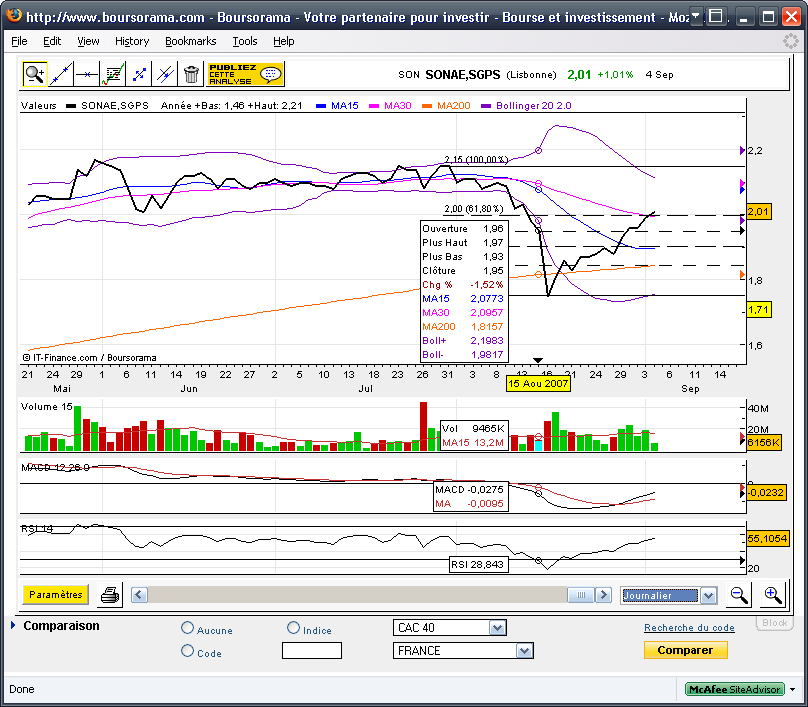Select the Aucune comparison radio button
Viewport: 808px width, 707px height.
click(188, 629)
